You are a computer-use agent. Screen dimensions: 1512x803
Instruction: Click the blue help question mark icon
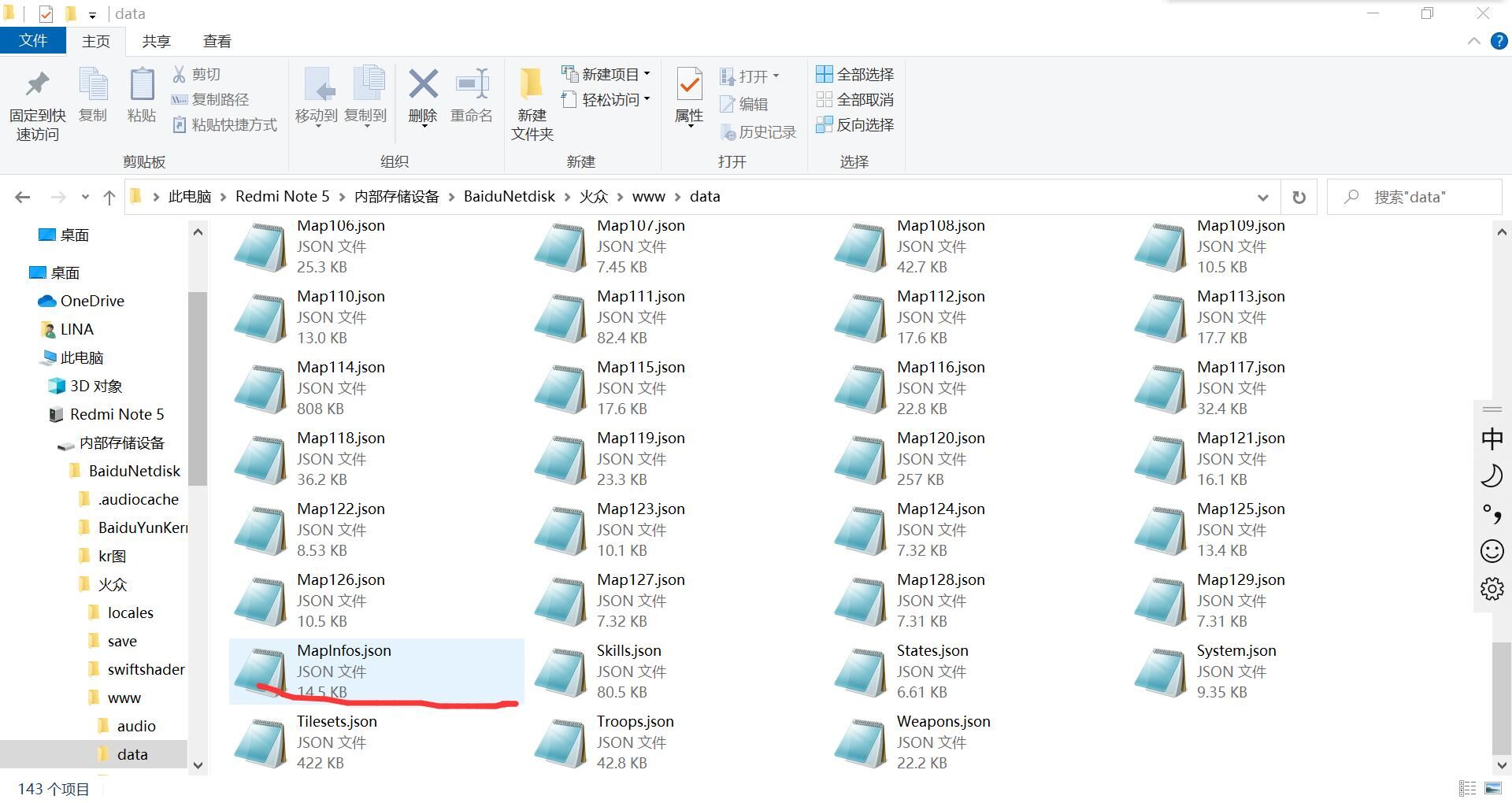pyautogui.click(x=1499, y=42)
